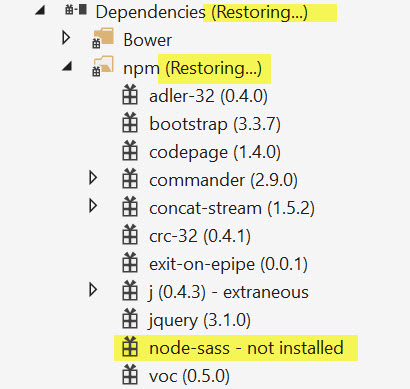Image resolution: width=410 pixels, height=389 pixels.
Task: Click the codepage package icon
Action: click(x=130, y=151)
